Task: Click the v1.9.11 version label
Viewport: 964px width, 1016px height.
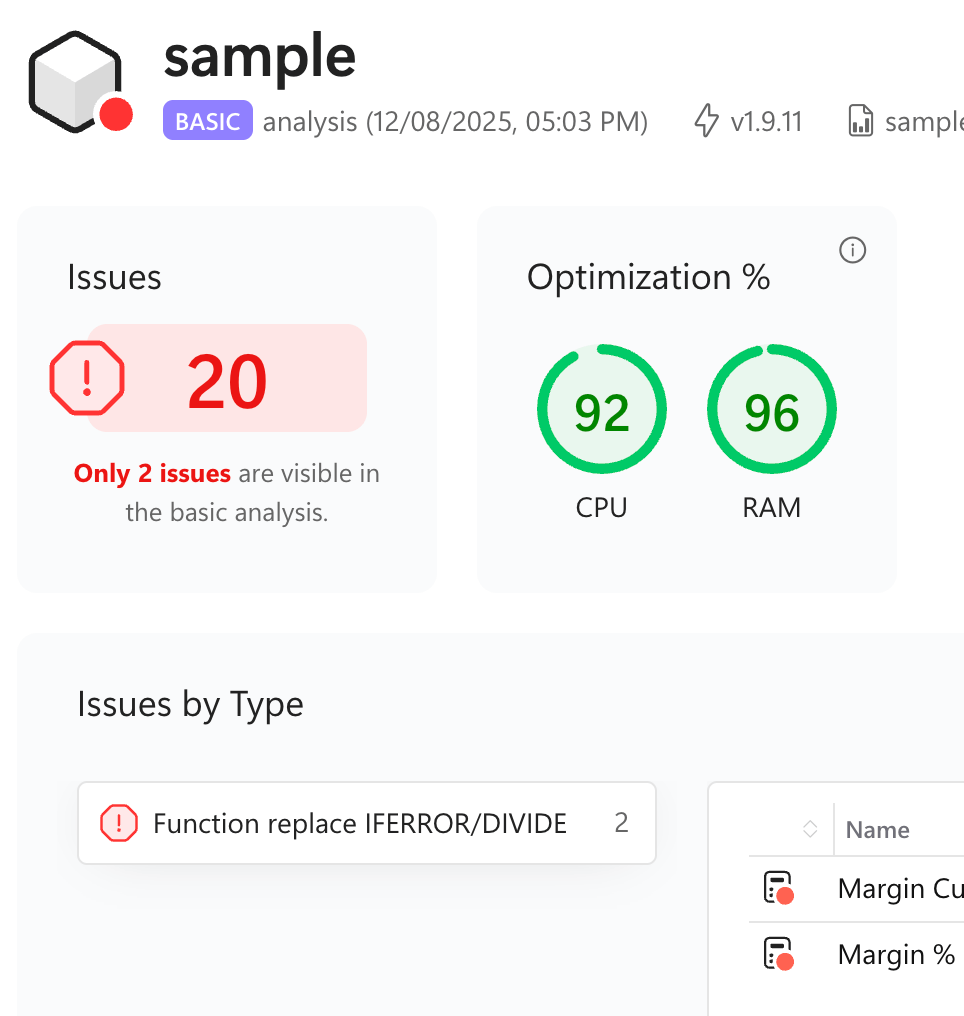Action: 766,122
